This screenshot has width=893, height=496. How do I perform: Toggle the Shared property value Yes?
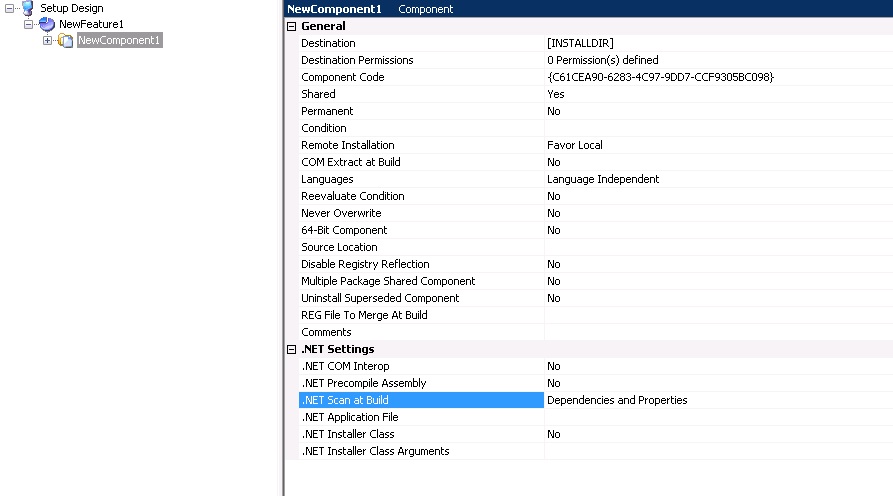tap(556, 94)
